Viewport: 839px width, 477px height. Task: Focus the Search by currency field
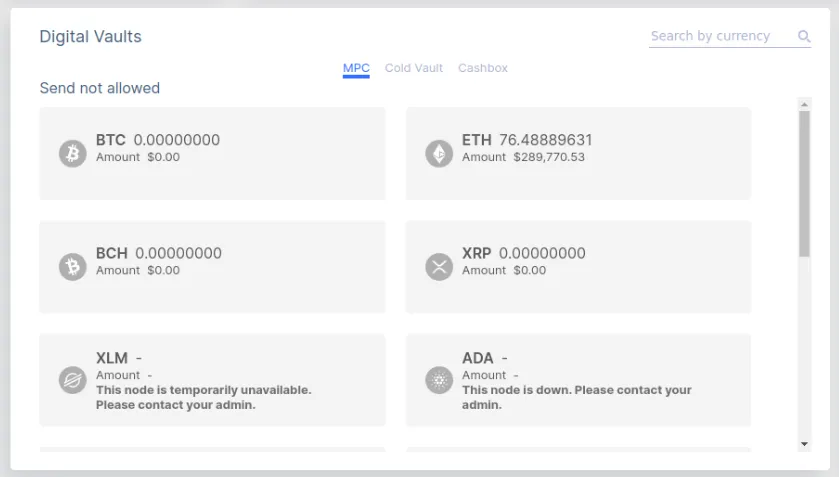730,36
